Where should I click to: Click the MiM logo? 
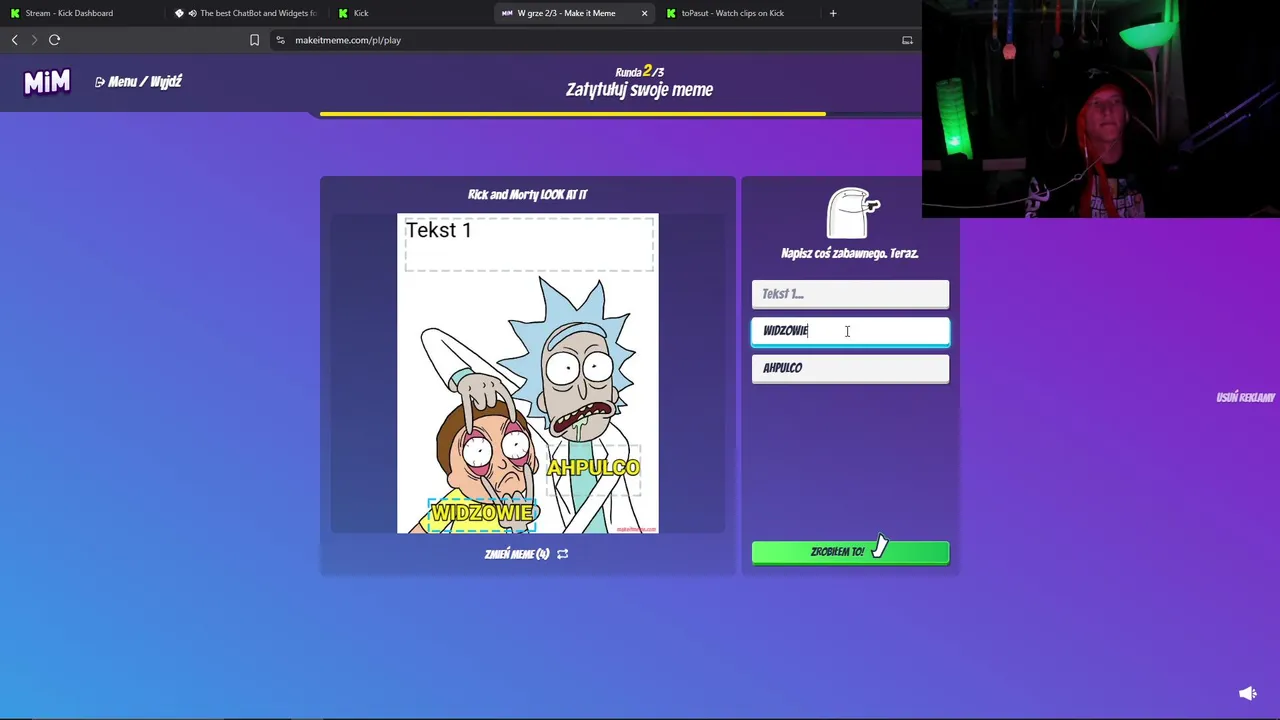(47, 82)
